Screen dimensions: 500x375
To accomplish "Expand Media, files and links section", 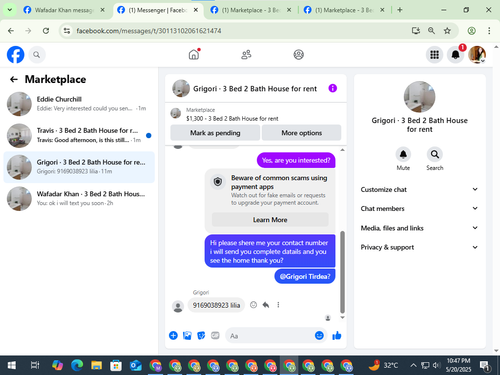I will coord(419,228).
